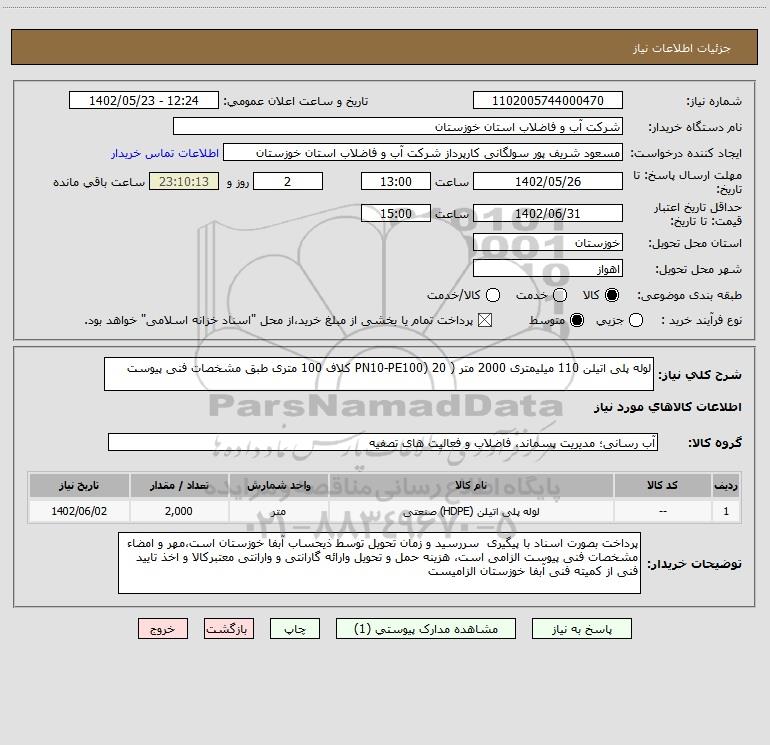This screenshot has height=745, width=770.
Task: Click the validity time field 15:00
Action: 396,213
